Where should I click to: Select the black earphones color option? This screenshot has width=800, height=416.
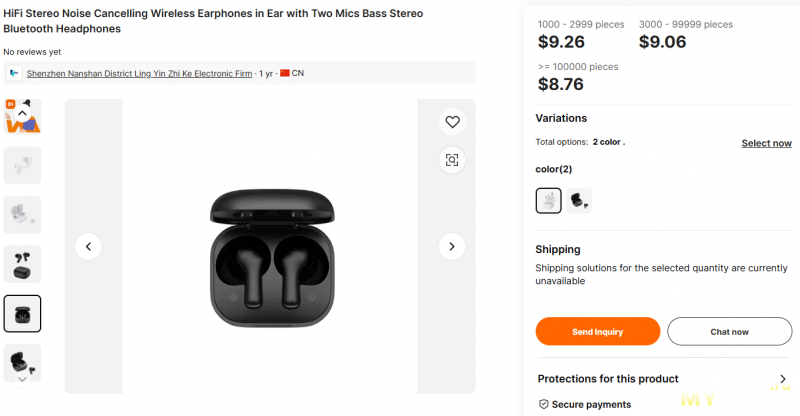(579, 201)
